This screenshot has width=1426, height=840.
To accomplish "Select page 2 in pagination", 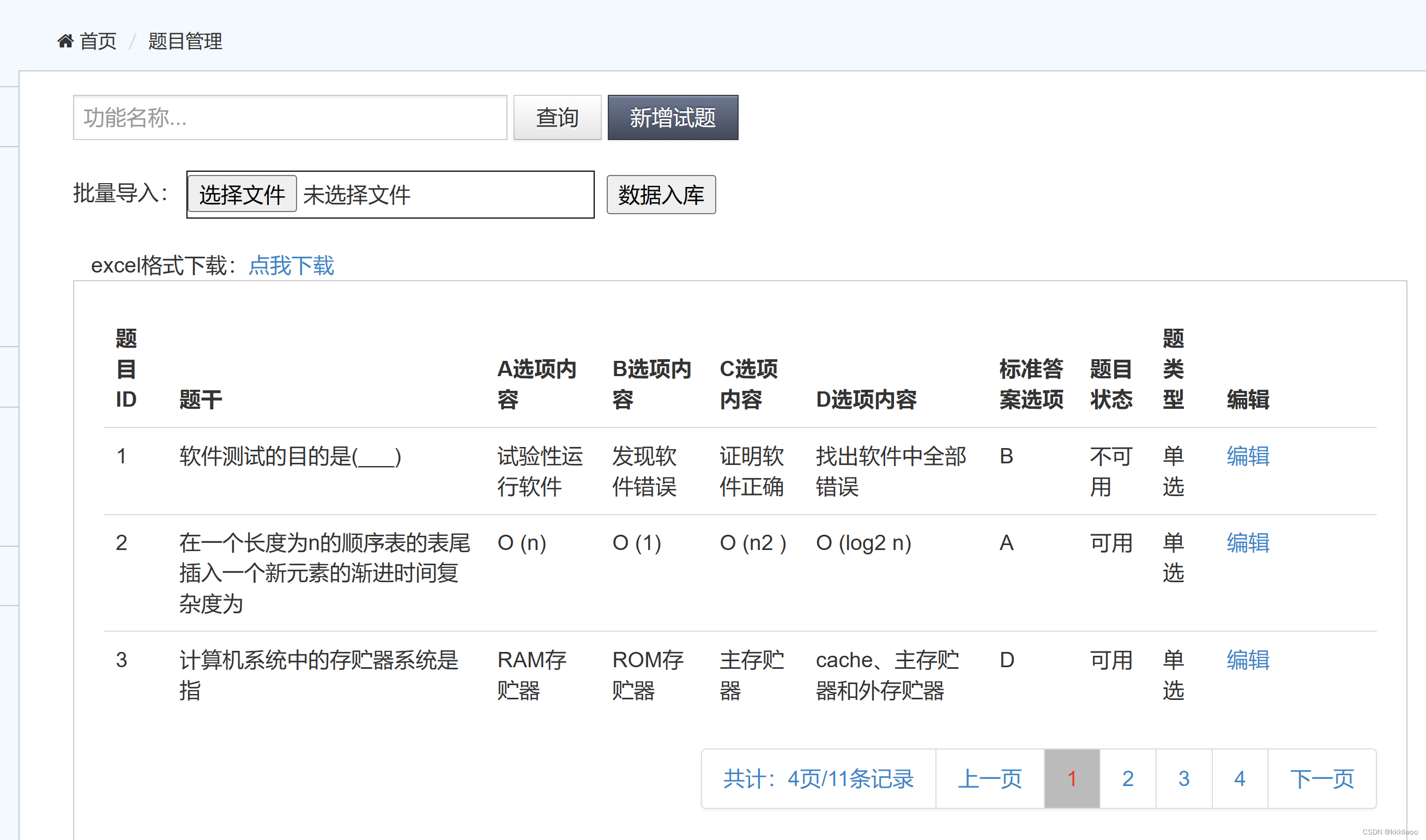I will [x=1127, y=778].
